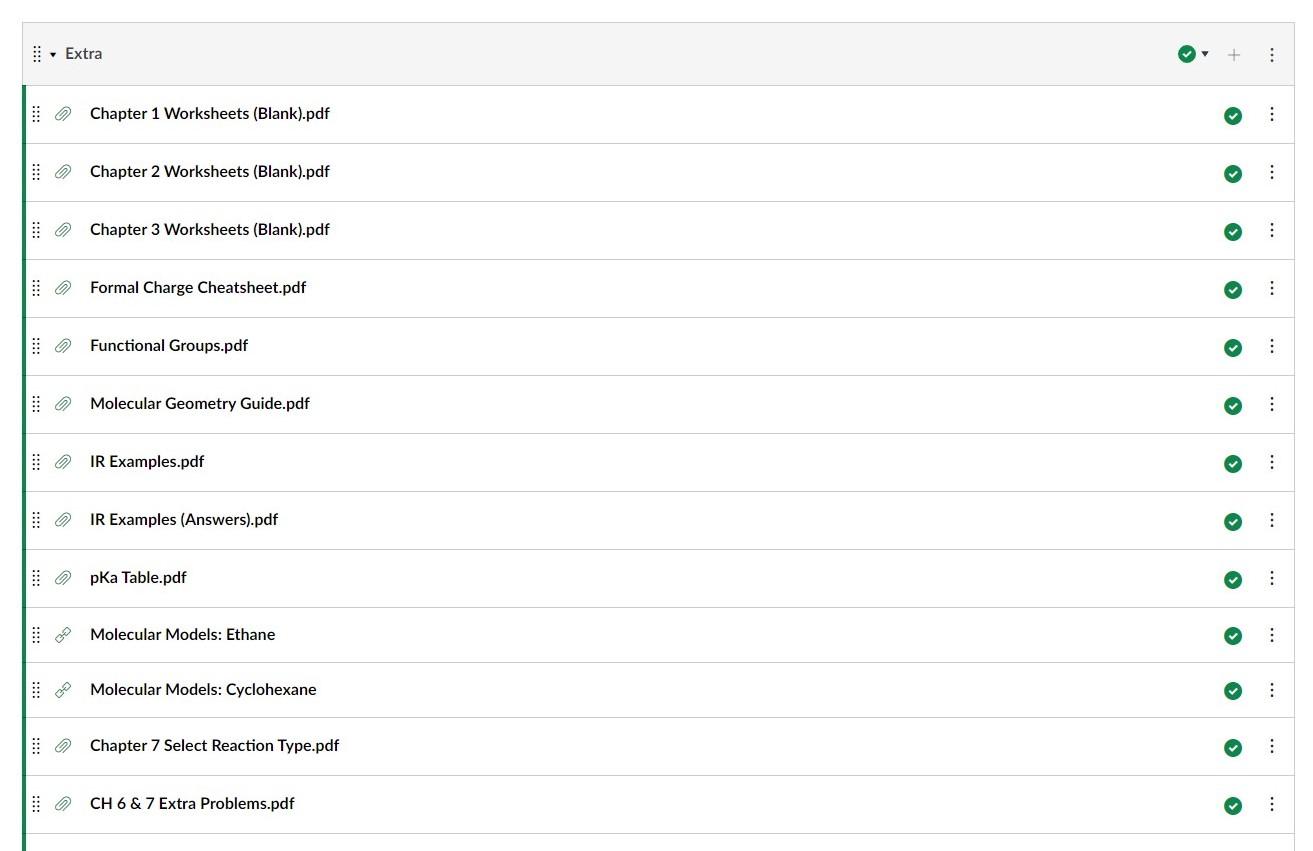Click drag handle for Chapter 1 Worksheets (Blank).pdf
1313x851 pixels.
[x=36, y=114]
